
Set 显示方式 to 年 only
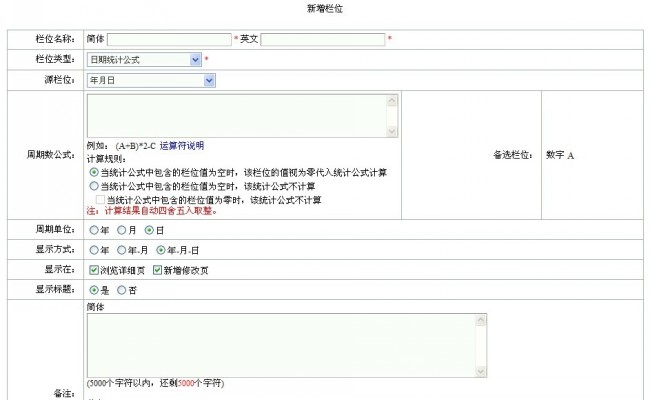click(x=94, y=250)
